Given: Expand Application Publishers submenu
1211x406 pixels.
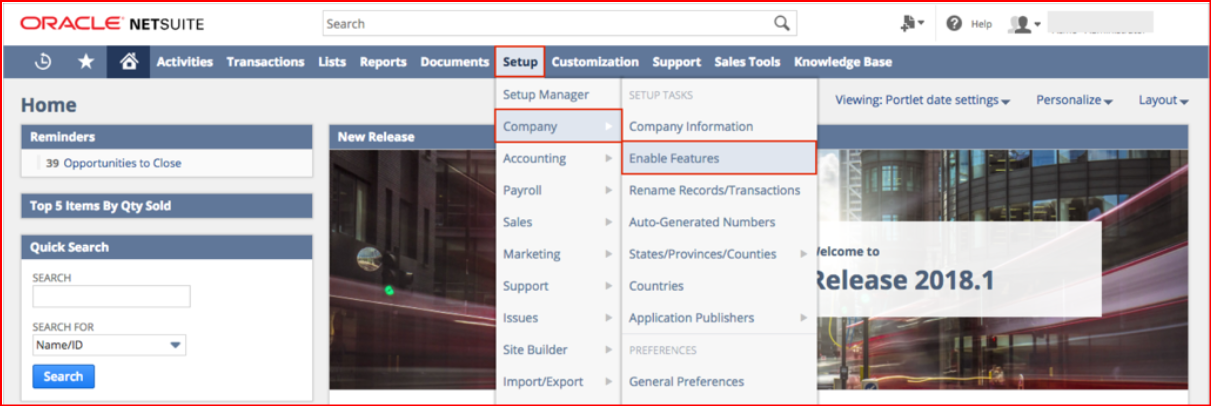Looking at the screenshot, I should tap(719, 318).
